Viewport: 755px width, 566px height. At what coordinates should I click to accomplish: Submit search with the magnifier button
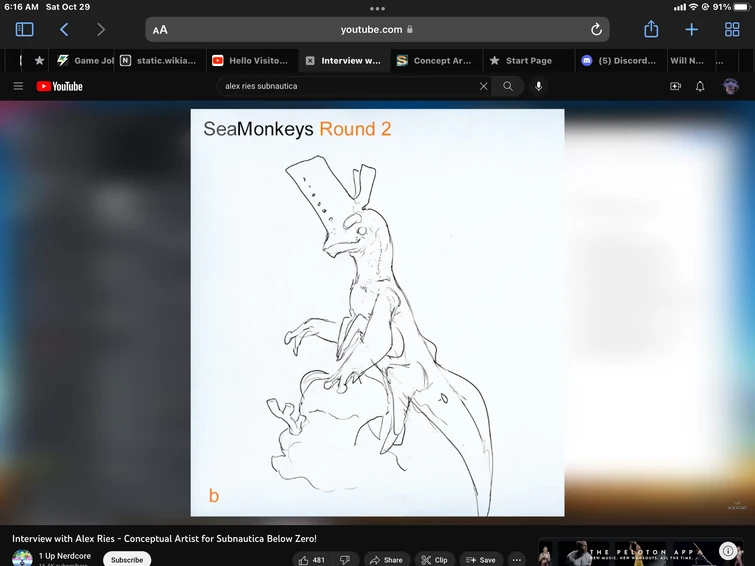click(508, 86)
